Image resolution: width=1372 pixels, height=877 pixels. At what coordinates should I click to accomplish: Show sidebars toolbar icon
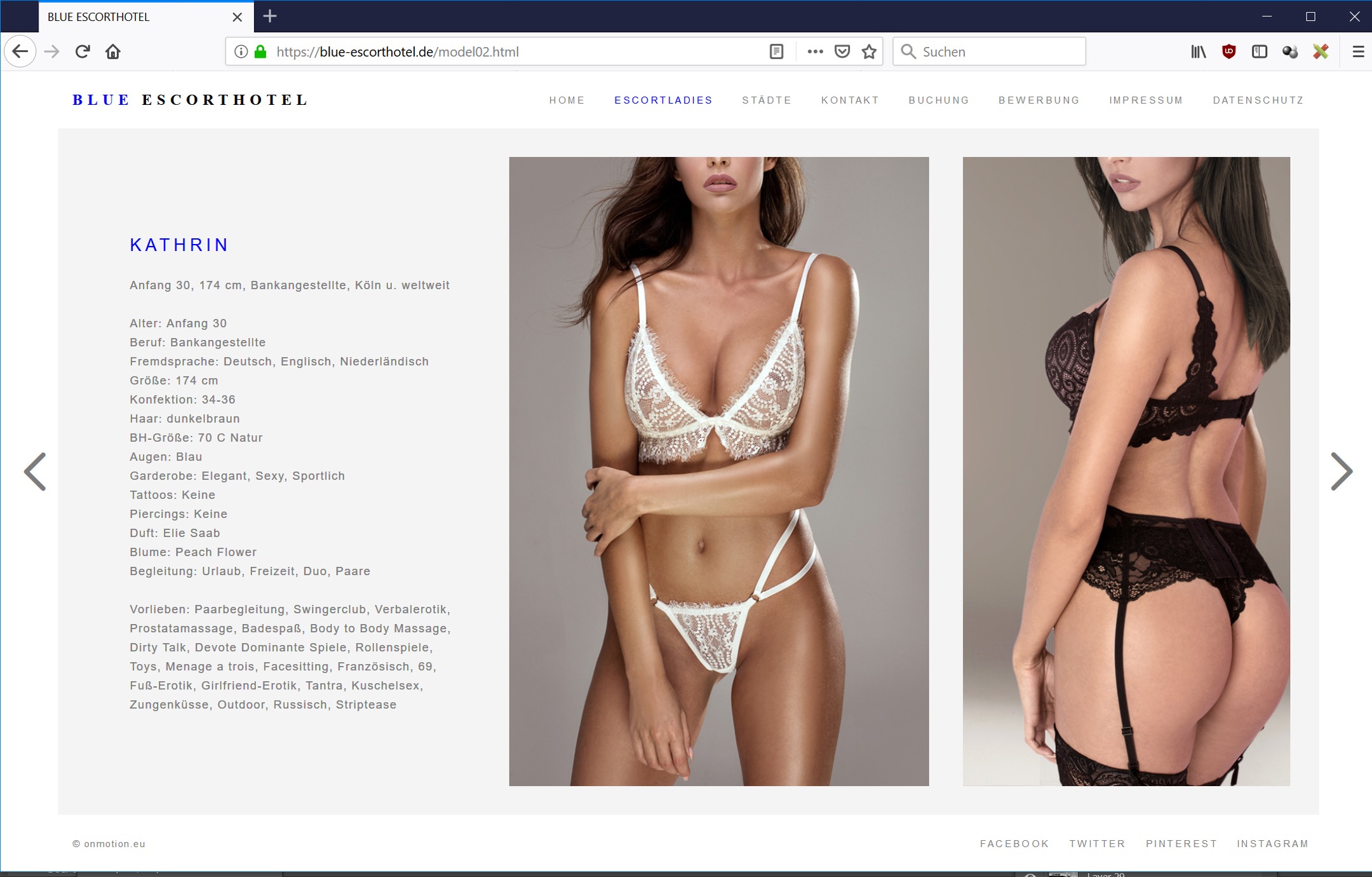(x=1259, y=51)
